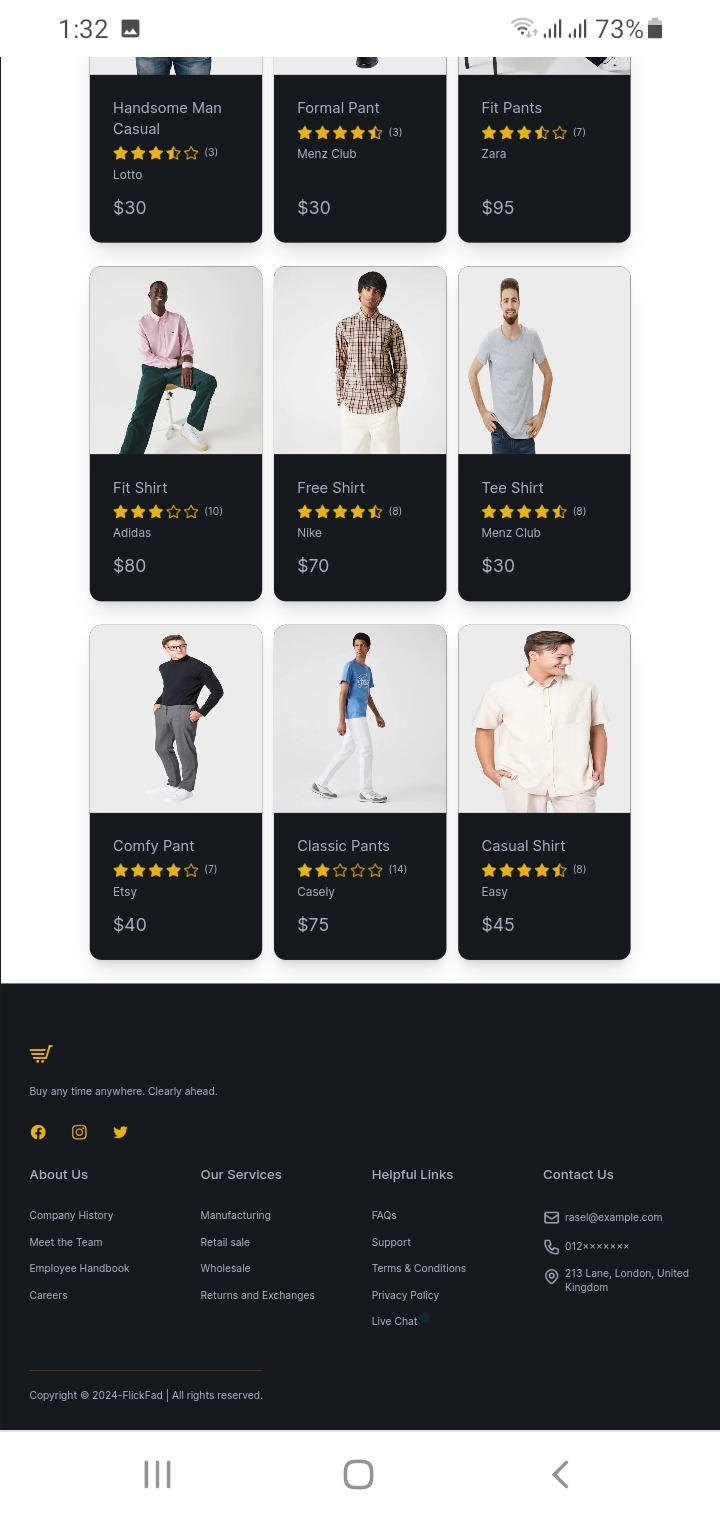Tap the recent apps navigation button

158,1474
